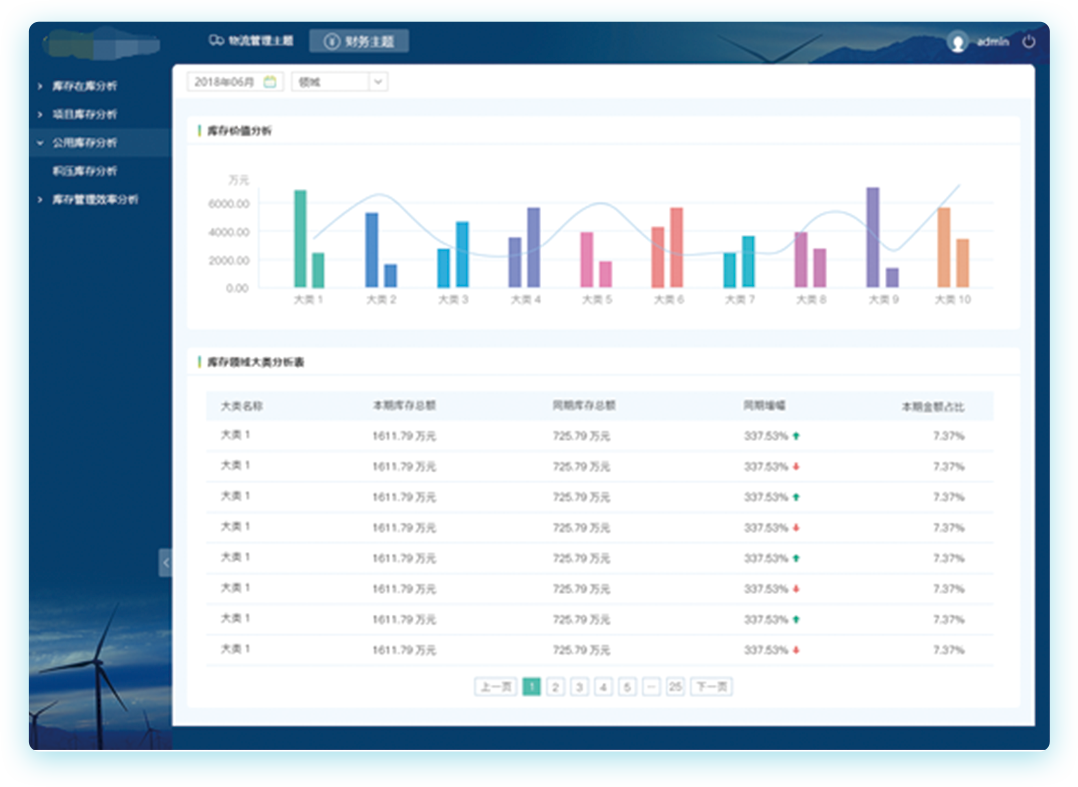Expand the 库存在库分析 menu
The height and width of the screenshot is (787, 1078).
point(84,86)
